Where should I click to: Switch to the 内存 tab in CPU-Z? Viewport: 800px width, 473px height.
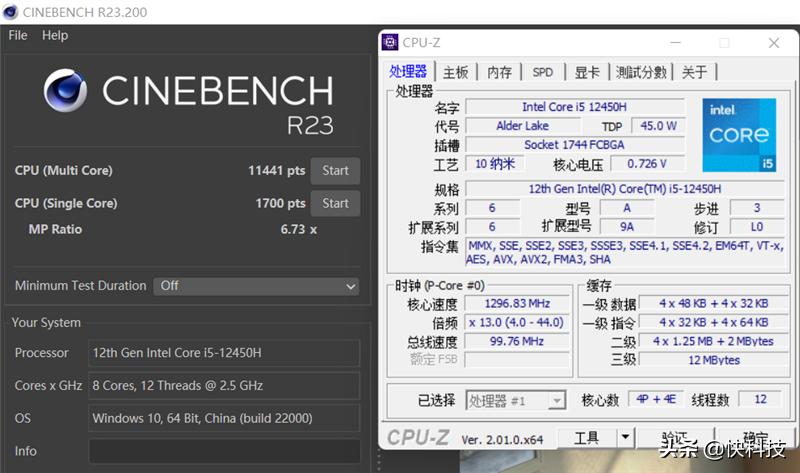tap(499, 72)
